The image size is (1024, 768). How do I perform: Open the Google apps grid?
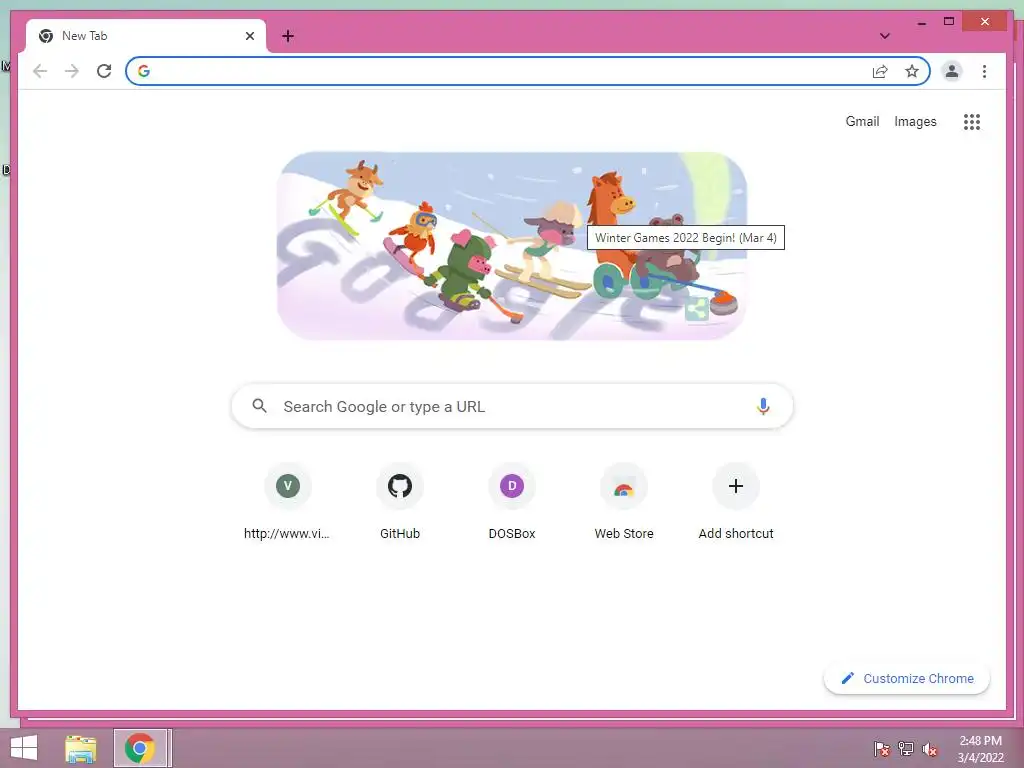(x=972, y=121)
